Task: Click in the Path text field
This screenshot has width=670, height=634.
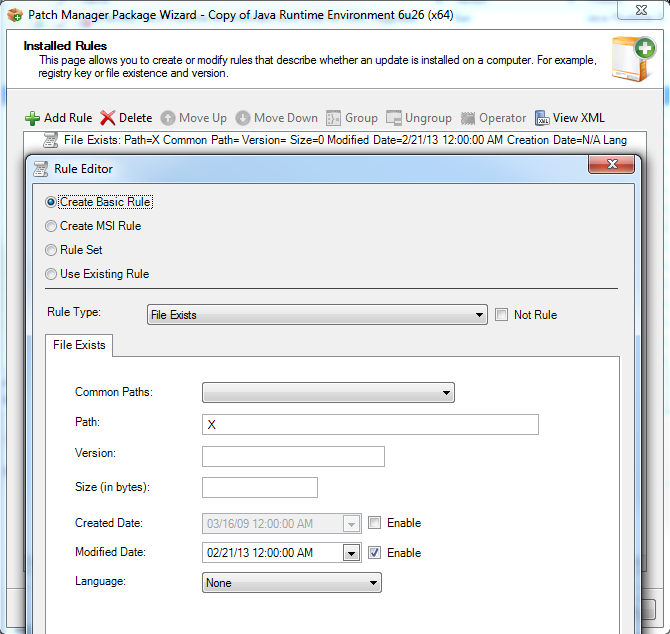Action: [370, 425]
